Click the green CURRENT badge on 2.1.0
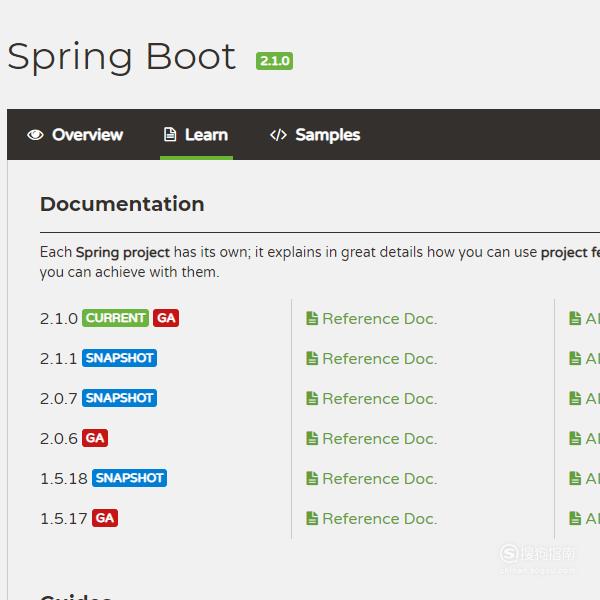This screenshot has height=600, width=600. [115, 318]
